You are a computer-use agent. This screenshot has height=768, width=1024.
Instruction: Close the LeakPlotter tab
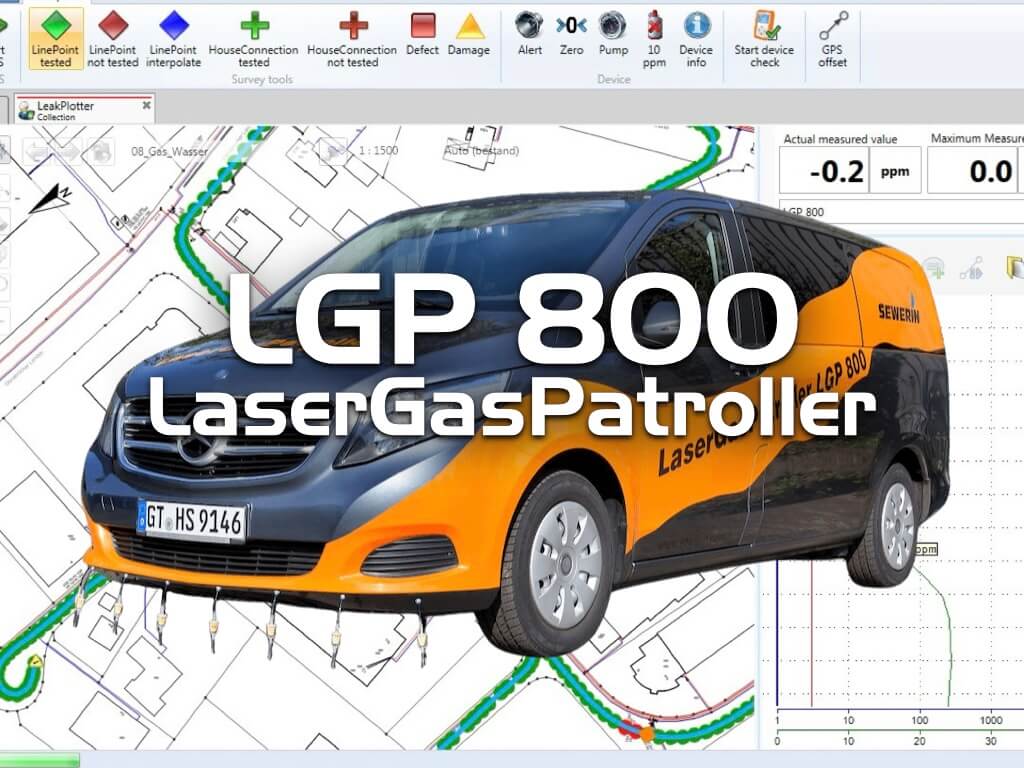click(x=146, y=104)
